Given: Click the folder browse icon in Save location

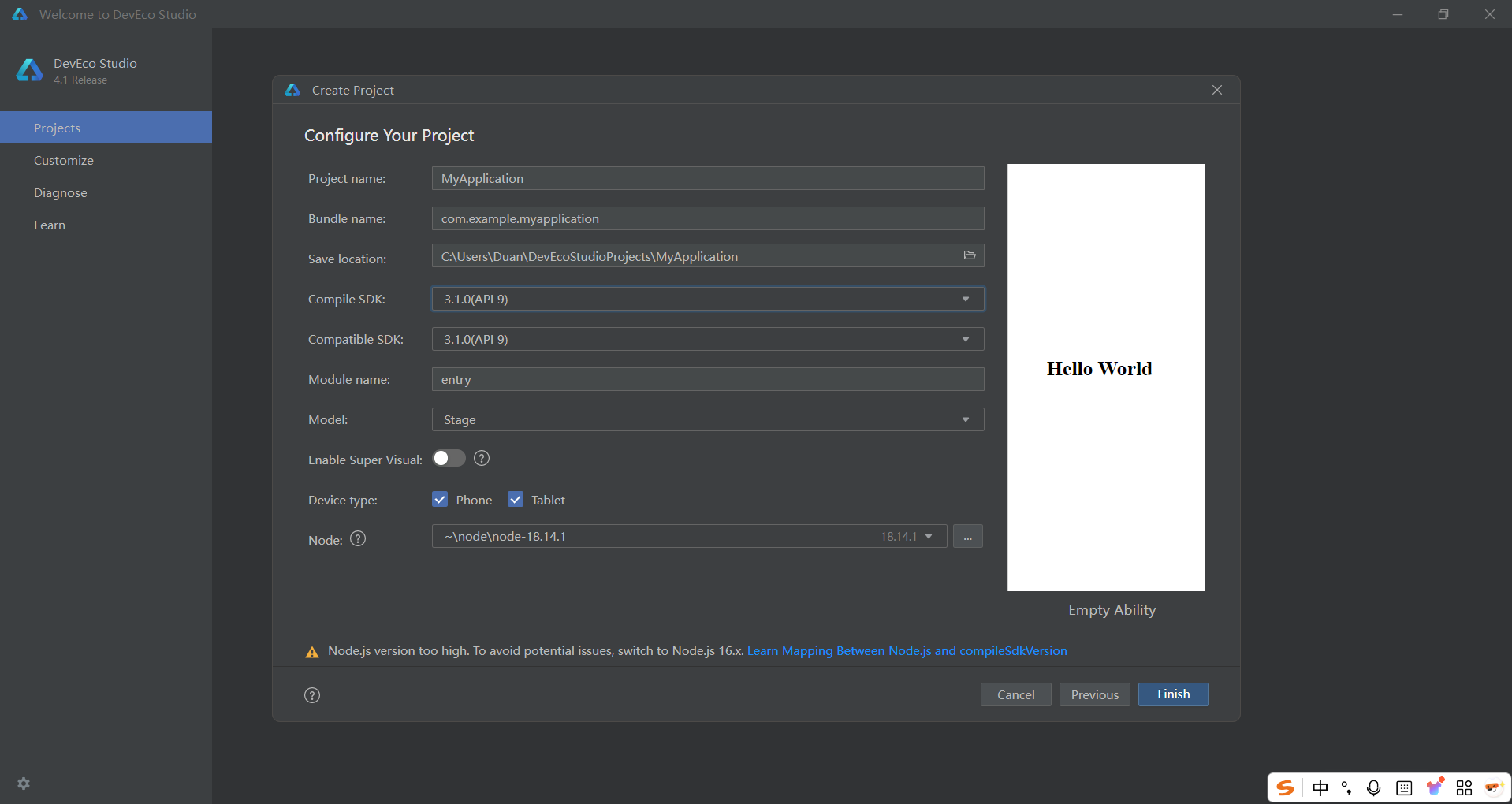Looking at the screenshot, I should click(970, 255).
